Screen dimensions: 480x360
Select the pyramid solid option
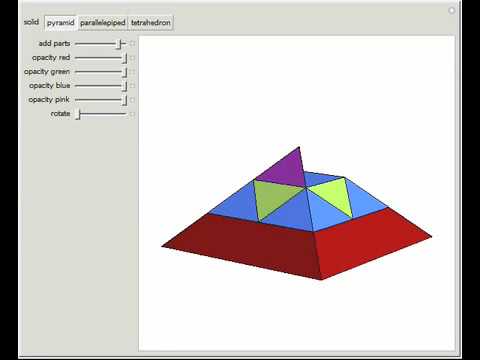(61, 23)
